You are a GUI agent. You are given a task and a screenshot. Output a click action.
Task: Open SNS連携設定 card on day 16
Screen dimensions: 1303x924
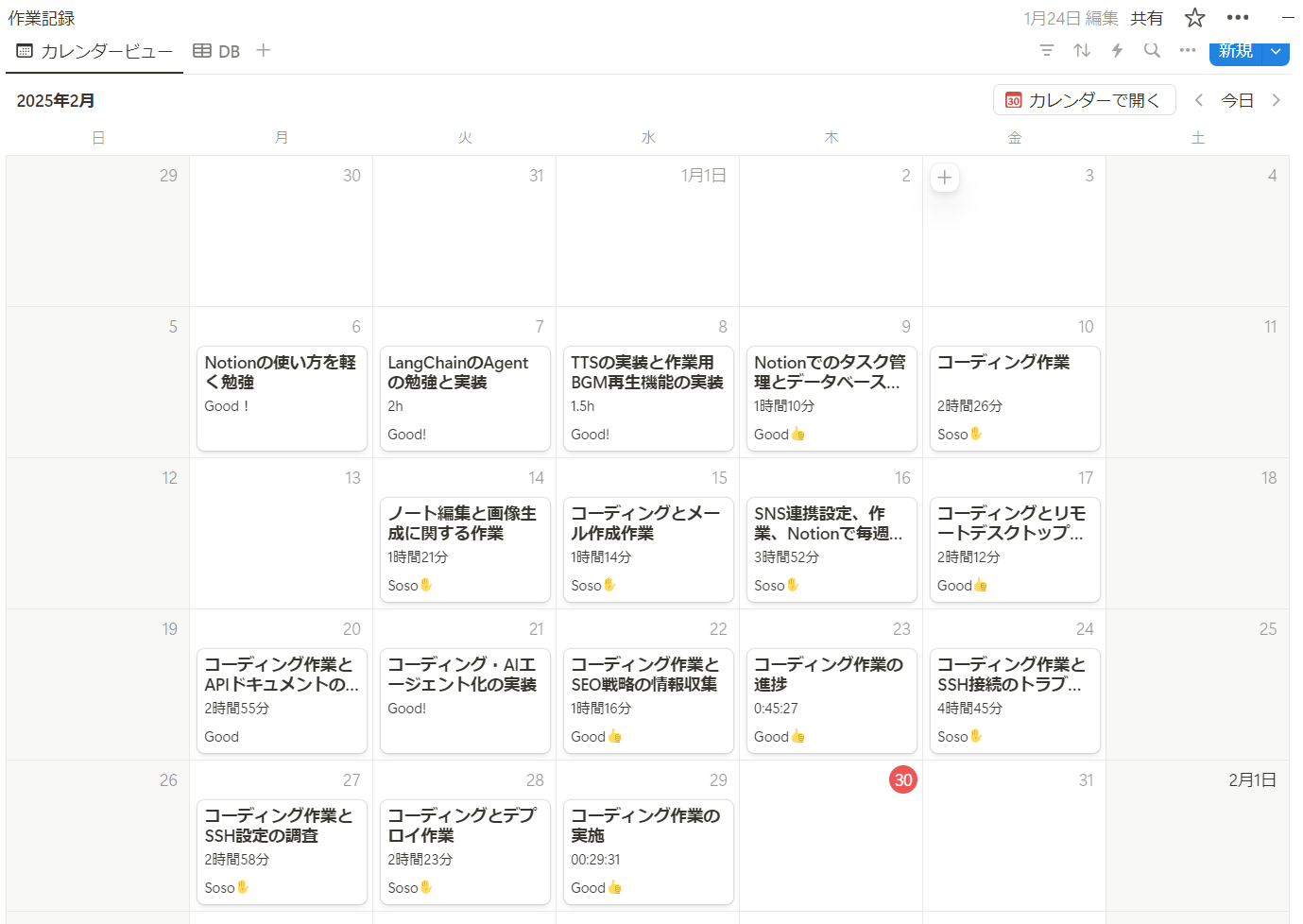[832, 550]
